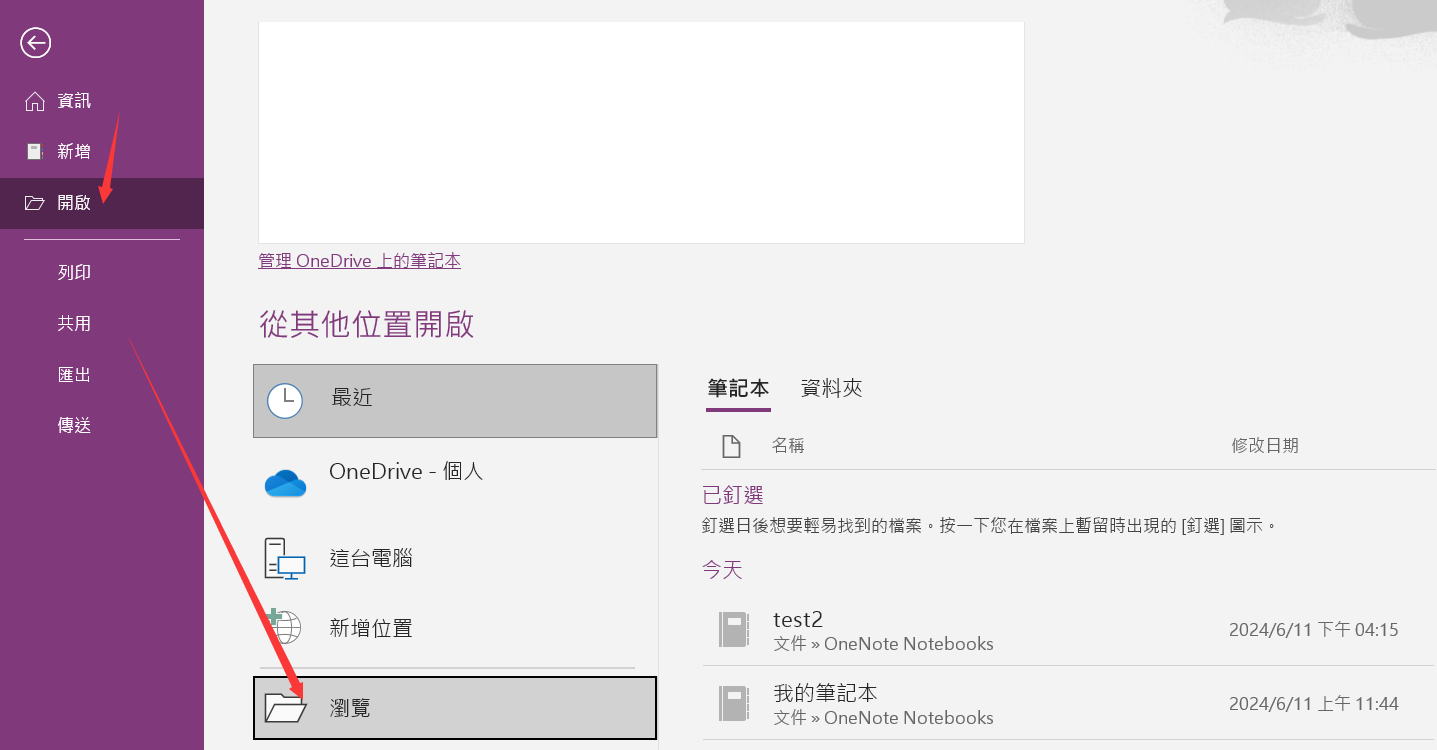Click the computer icon for 這台電腦
1437x750 pixels.
(285, 558)
